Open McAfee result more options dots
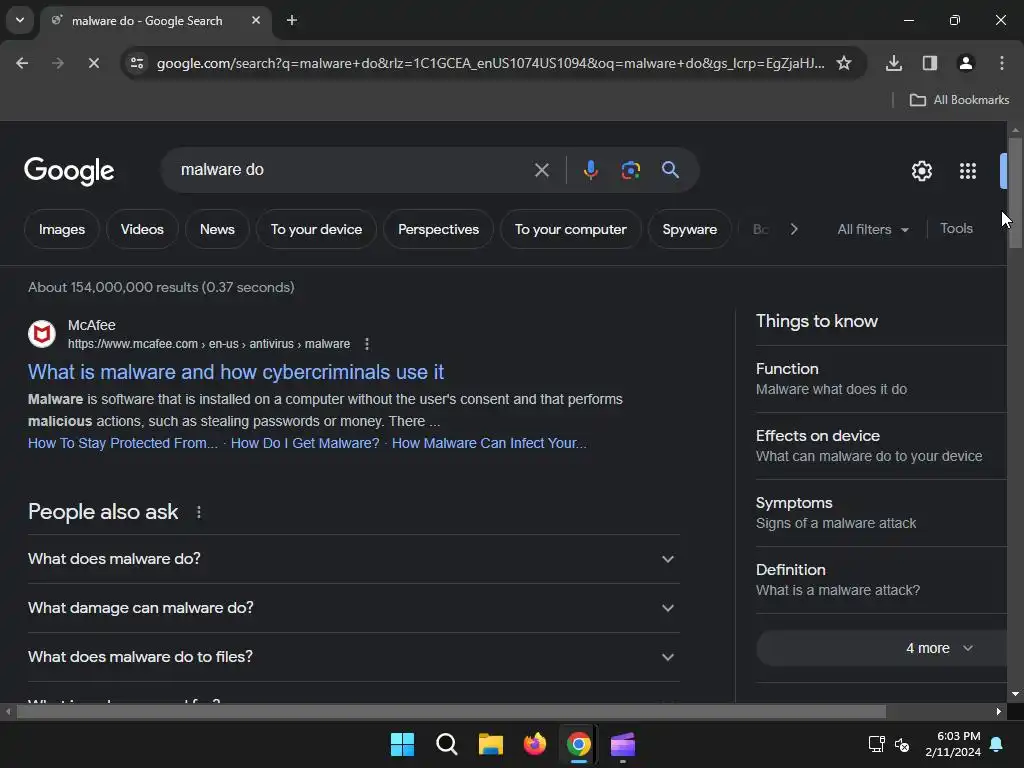Viewport: 1024px width, 768px height. tap(367, 344)
